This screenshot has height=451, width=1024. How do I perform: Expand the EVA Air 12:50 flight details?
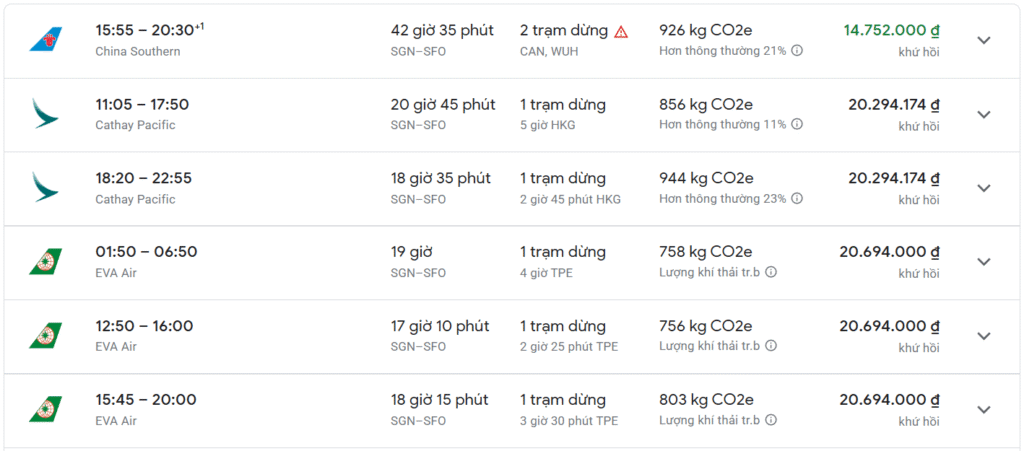983,336
